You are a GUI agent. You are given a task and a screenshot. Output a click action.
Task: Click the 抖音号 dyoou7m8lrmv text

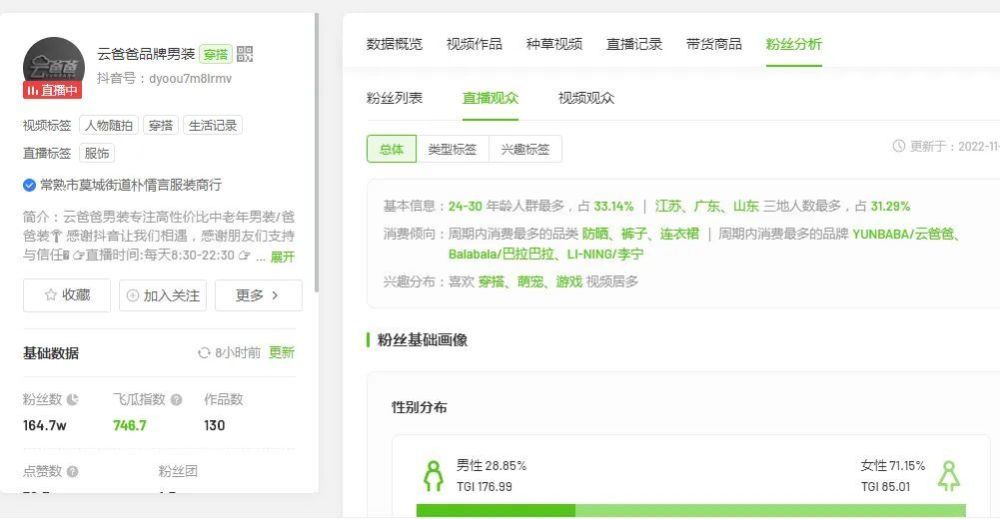click(x=165, y=78)
